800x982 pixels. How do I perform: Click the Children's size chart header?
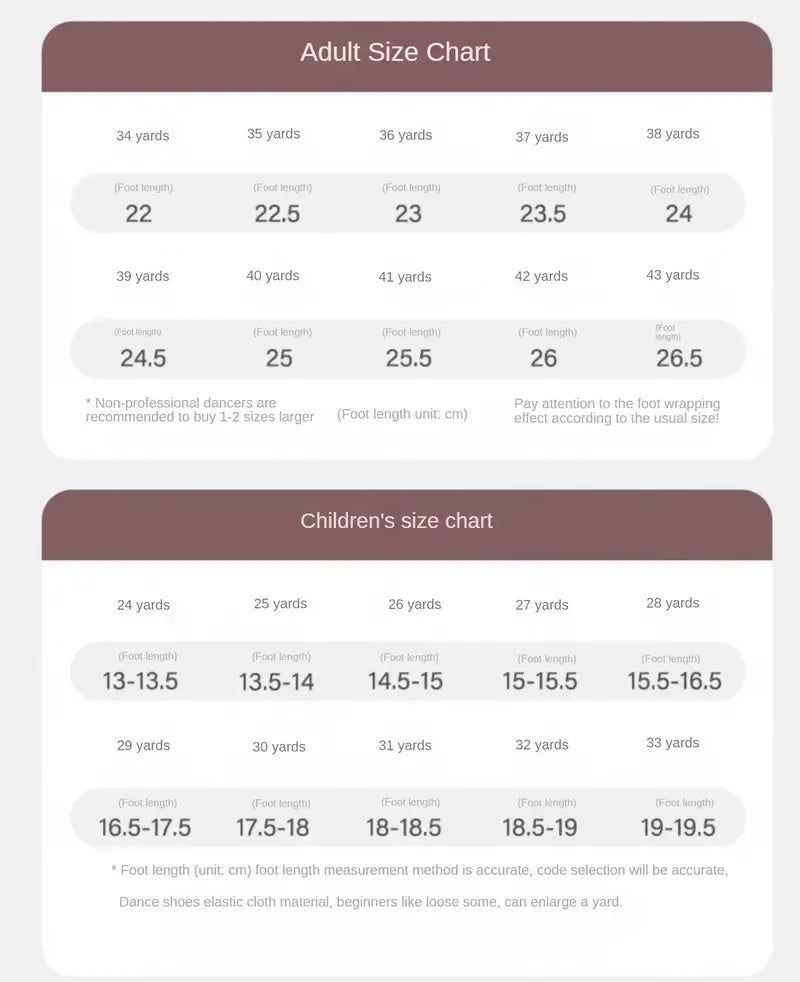pyautogui.click(x=396, y=521)
